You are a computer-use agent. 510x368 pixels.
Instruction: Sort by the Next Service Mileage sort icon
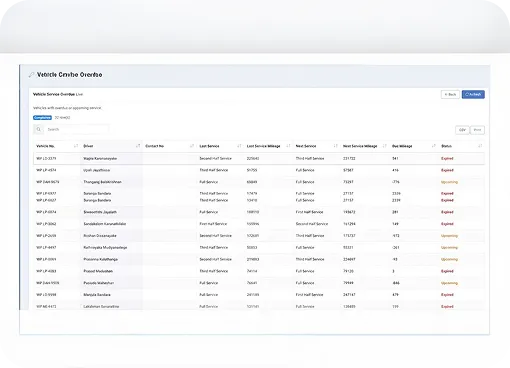385,146
